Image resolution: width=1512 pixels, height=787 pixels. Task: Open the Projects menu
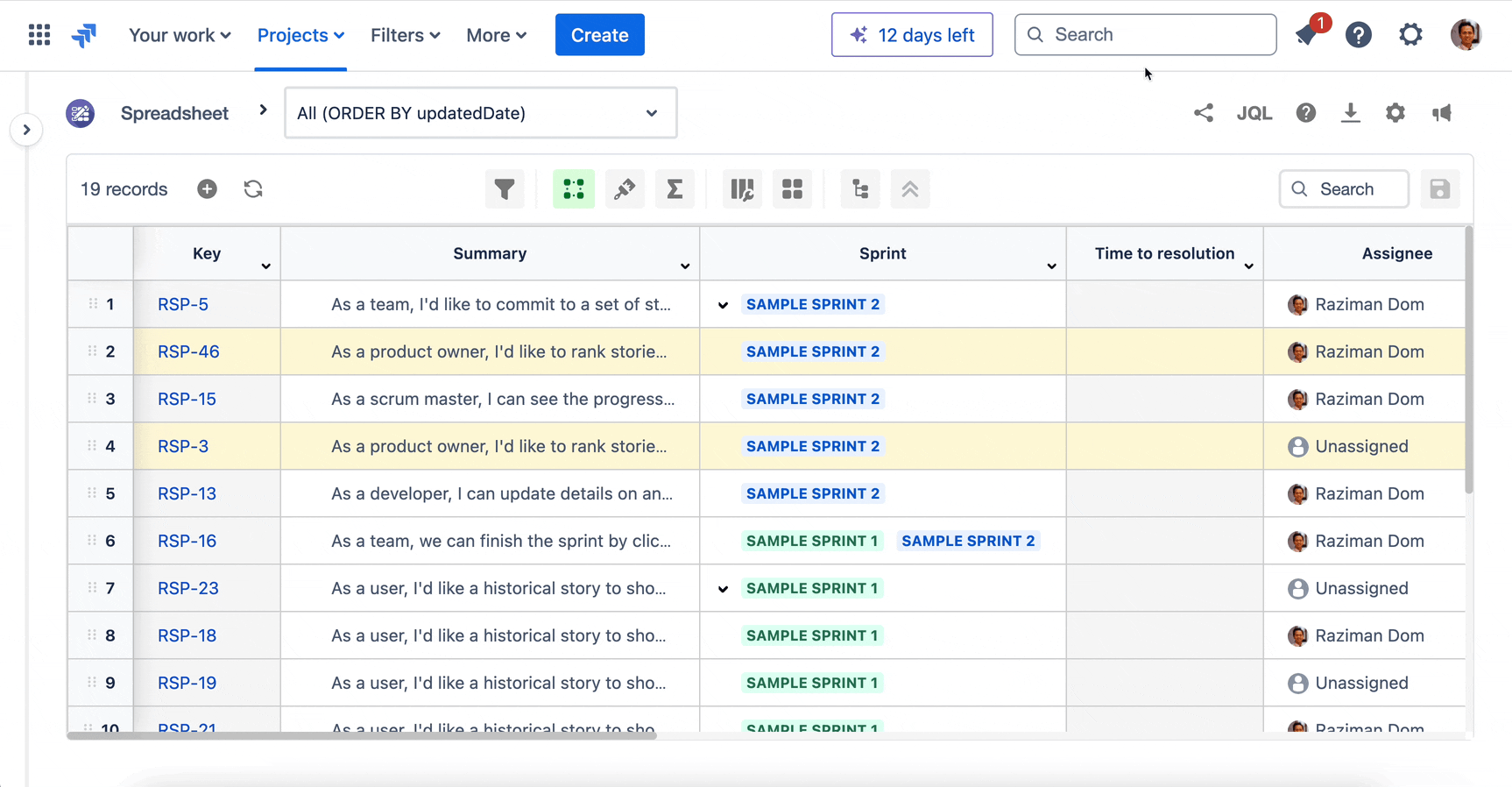click(x=300, y=35)
